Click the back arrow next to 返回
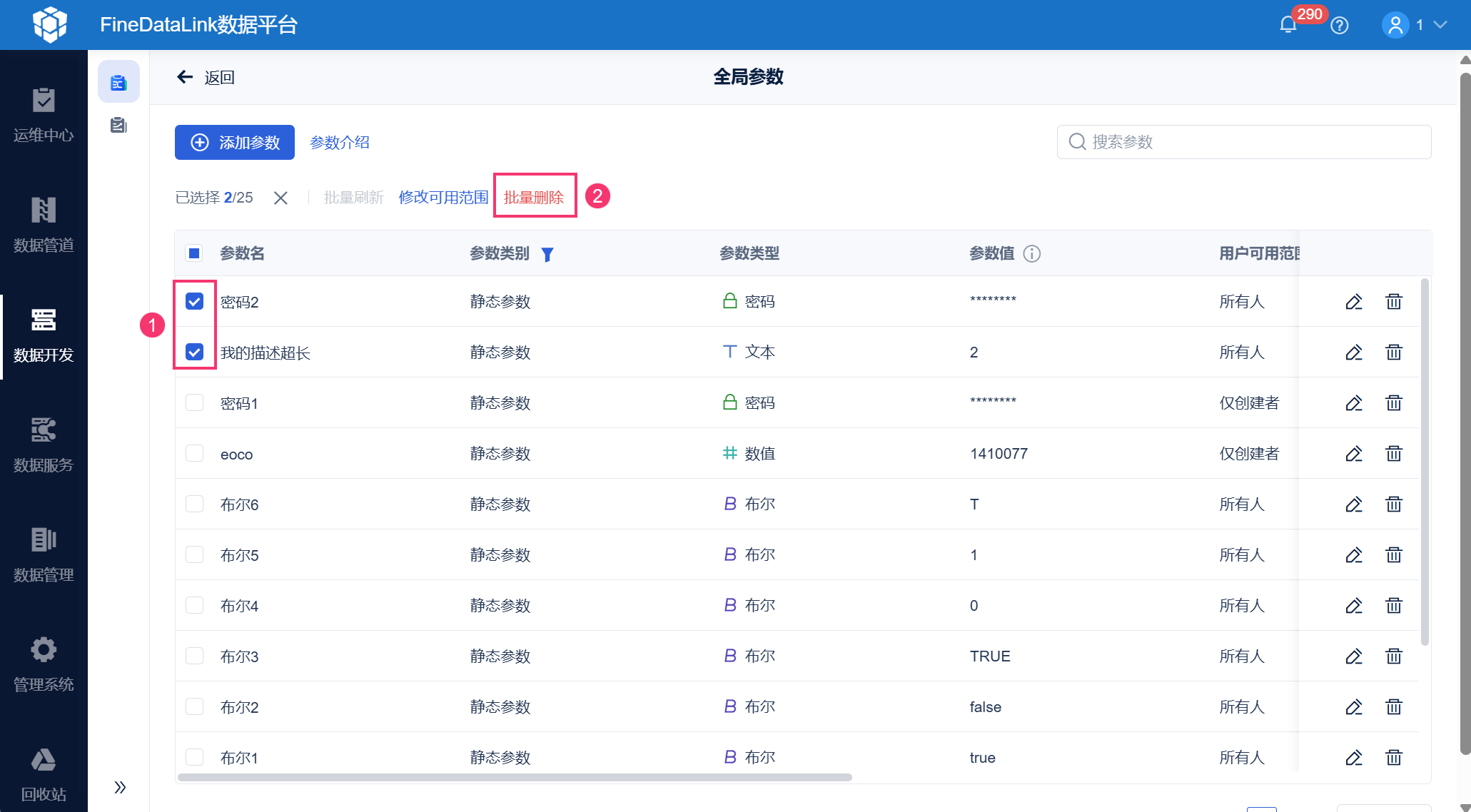Image resolution: width=1471 pixels, height=812 pixels. [185, 77]
